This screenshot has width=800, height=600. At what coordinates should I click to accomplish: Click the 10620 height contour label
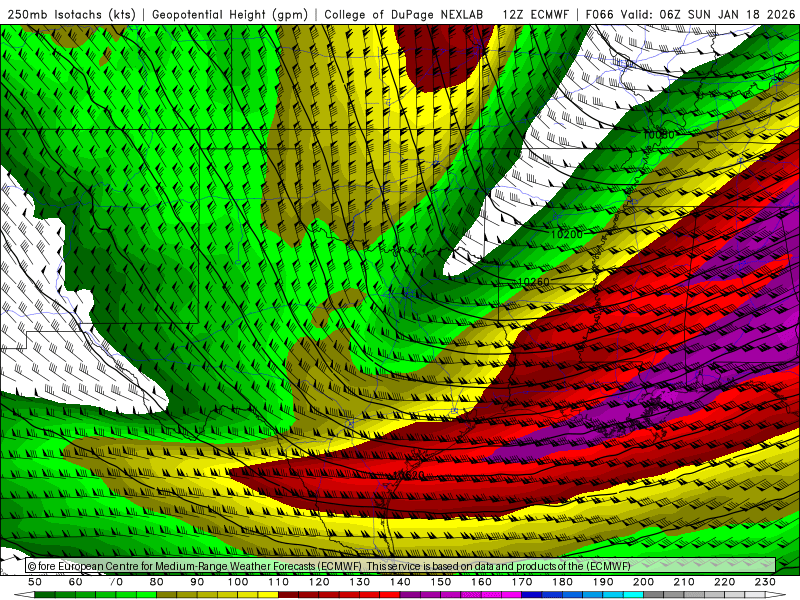click(x=409, y=476)
